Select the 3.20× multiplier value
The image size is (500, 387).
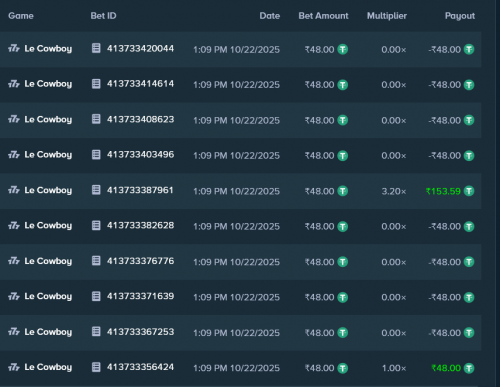coord(394,191)
